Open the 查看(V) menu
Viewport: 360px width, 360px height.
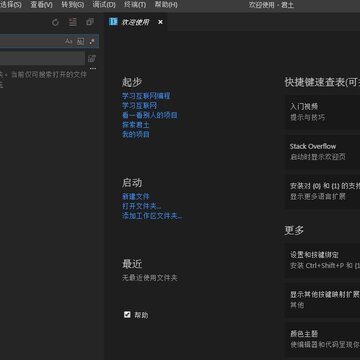click(x=41, y=5)
